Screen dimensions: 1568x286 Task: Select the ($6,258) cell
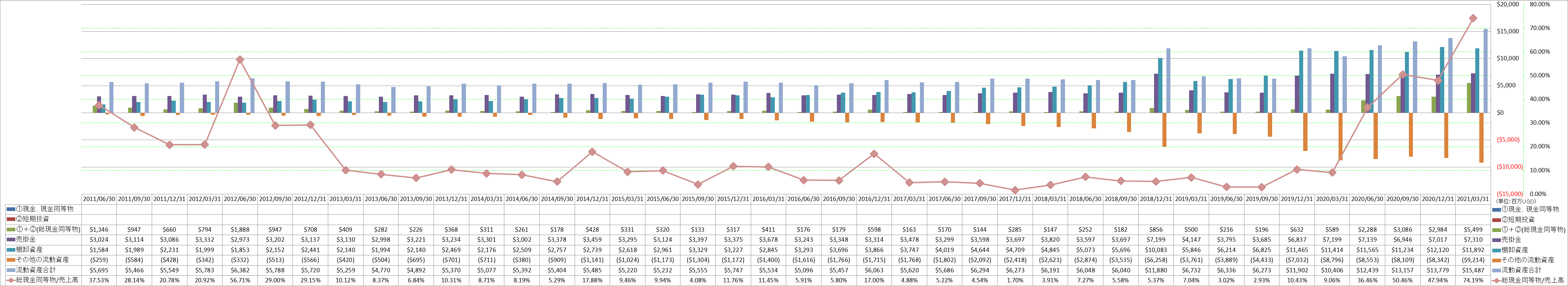[x=1156, y=260]
